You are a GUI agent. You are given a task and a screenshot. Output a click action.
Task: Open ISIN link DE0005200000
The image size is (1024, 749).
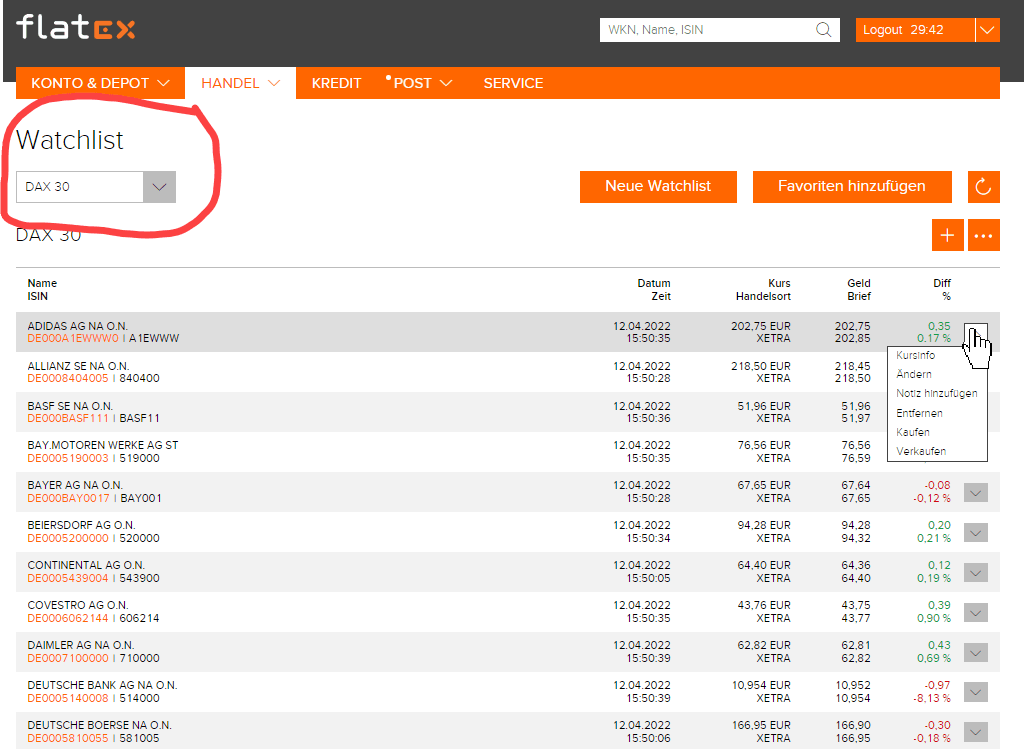(x=68, y=538)
